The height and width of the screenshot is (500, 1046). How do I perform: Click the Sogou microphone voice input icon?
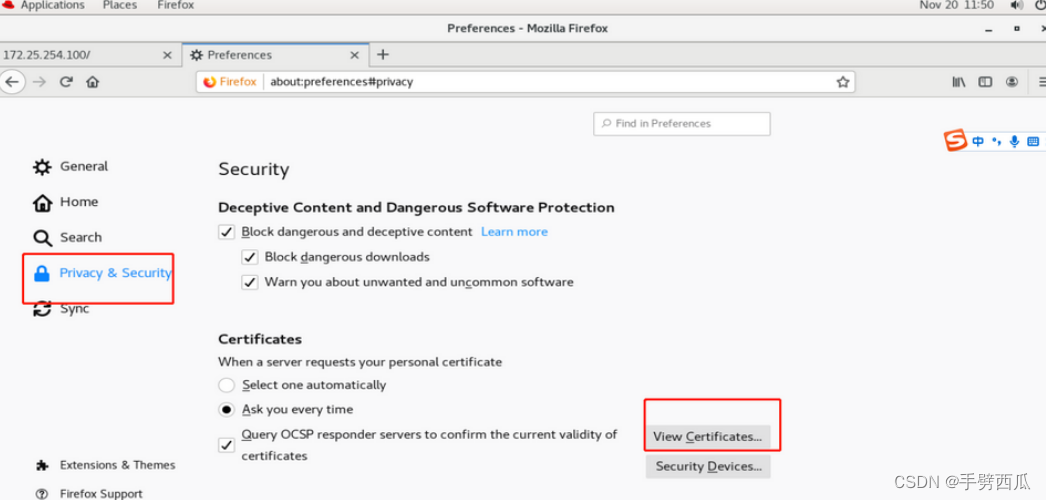click(x=1015, y=141)
